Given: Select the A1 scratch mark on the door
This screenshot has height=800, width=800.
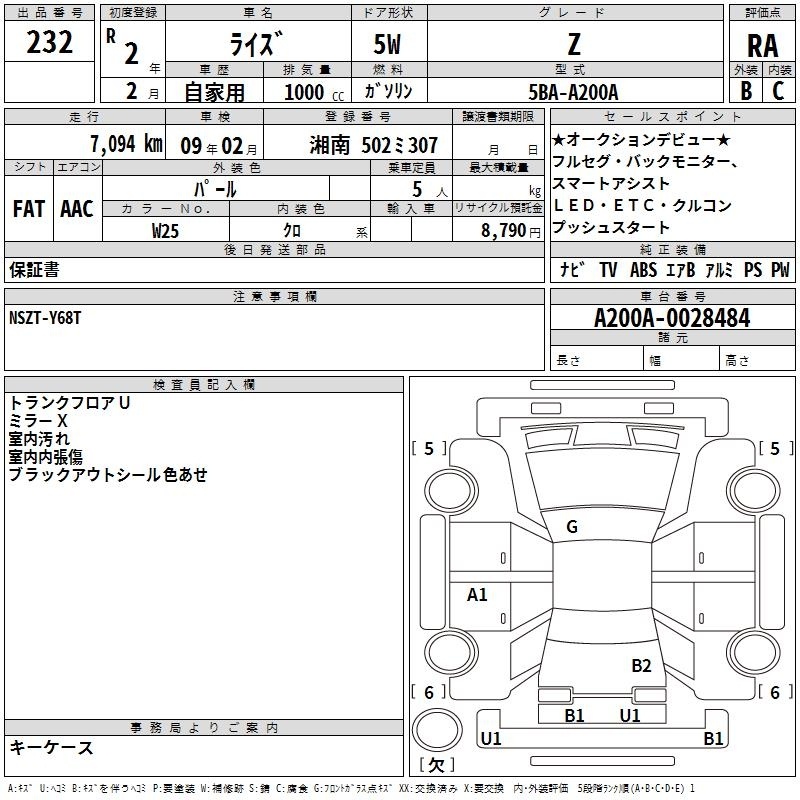Looking at the screenshot, I should [x=477, y=594].
